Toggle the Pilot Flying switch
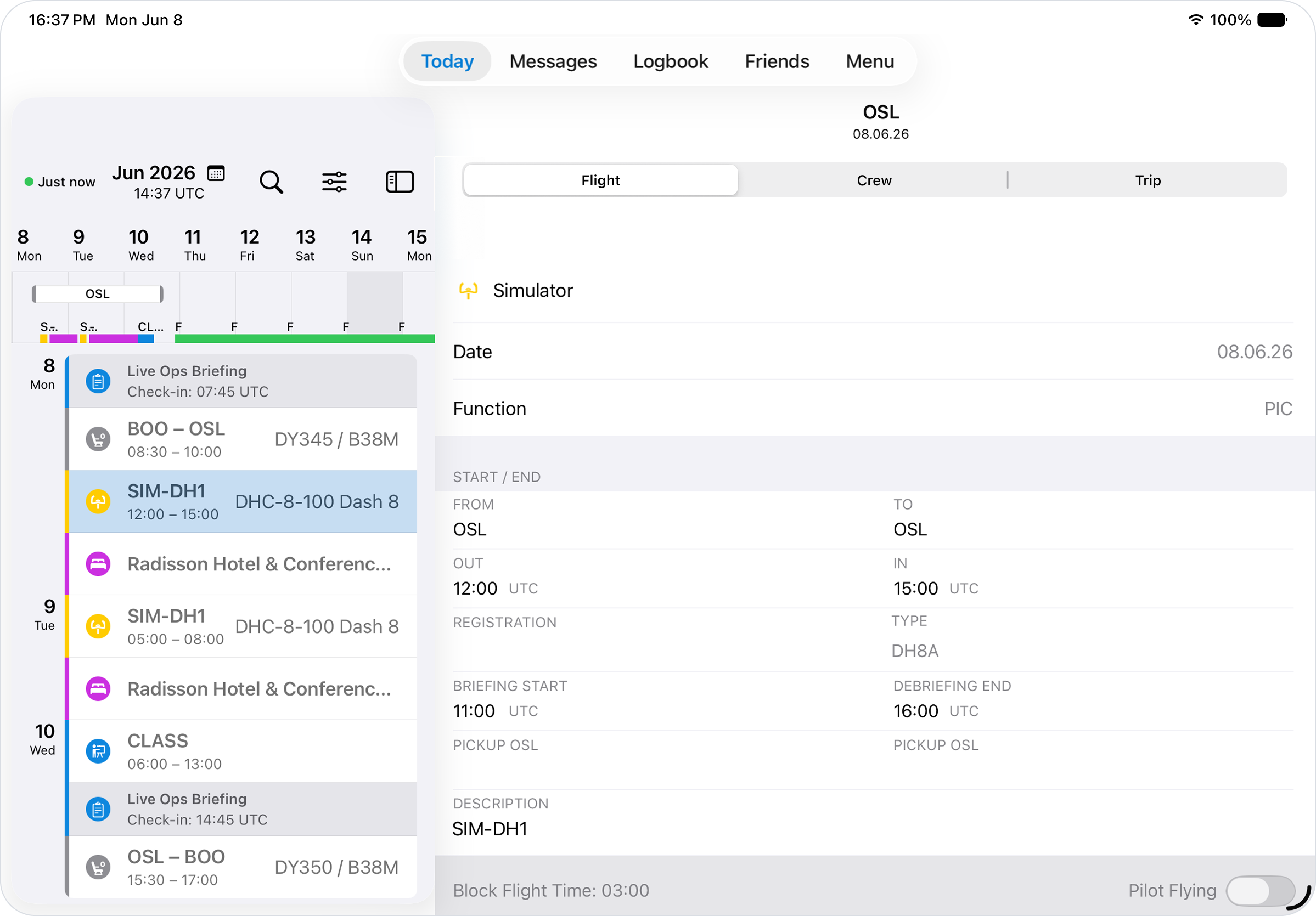The height and width of the screenshot is (916, 1316). pos(1261,891)
